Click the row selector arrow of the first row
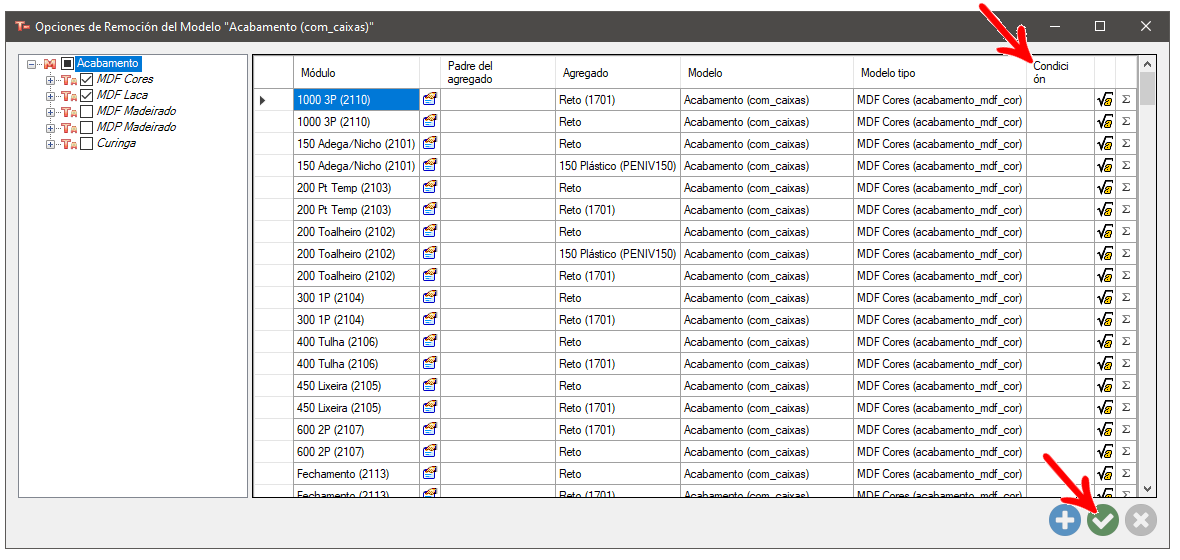Viewport: 1180px width, 560px height. click(x=263, y=99)
